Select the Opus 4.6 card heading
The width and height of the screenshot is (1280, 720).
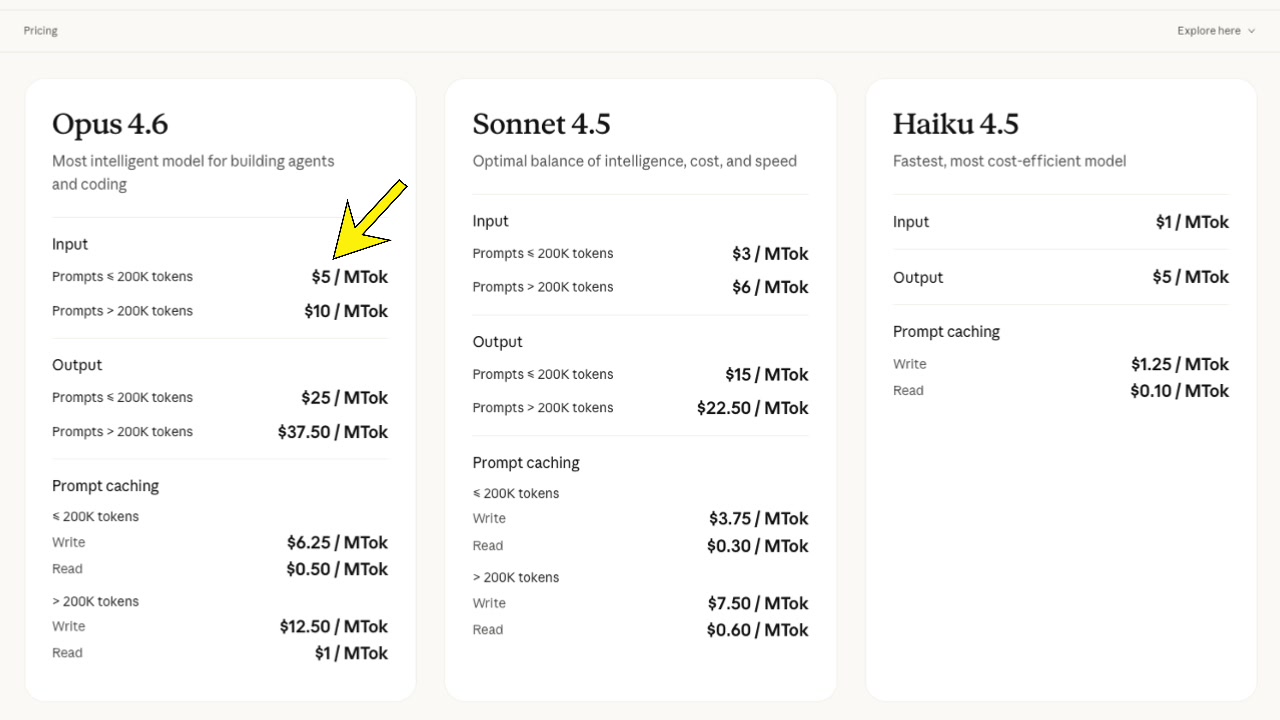[x=110, y=124]
